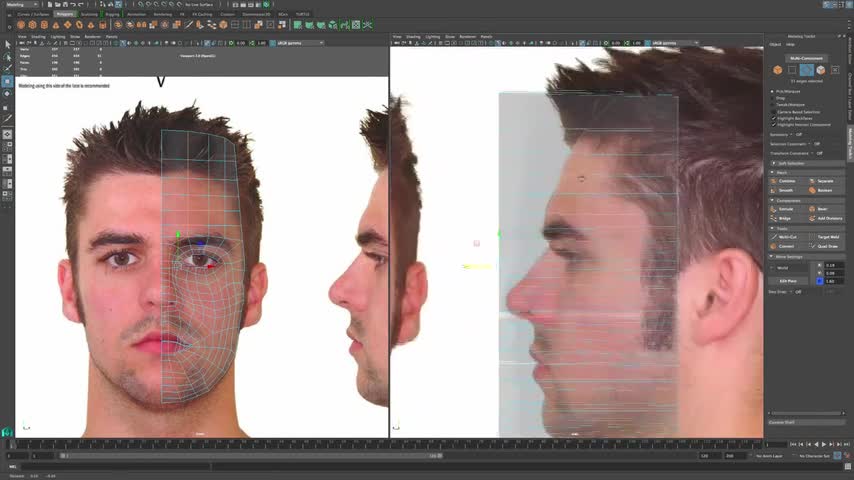Viewport: 854px width, 480px height.
Task: Open the Modeling Toolkit Help menu
Action: tap(790, 45)
